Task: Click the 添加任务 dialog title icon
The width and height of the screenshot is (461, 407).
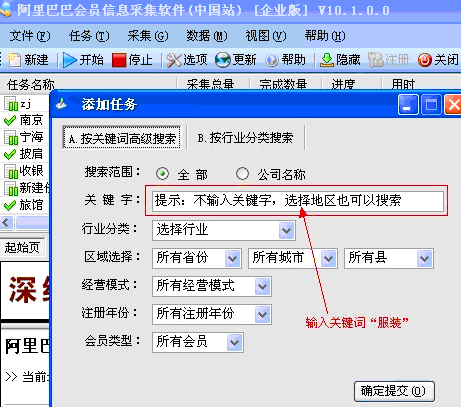Action: coord(62,104)
